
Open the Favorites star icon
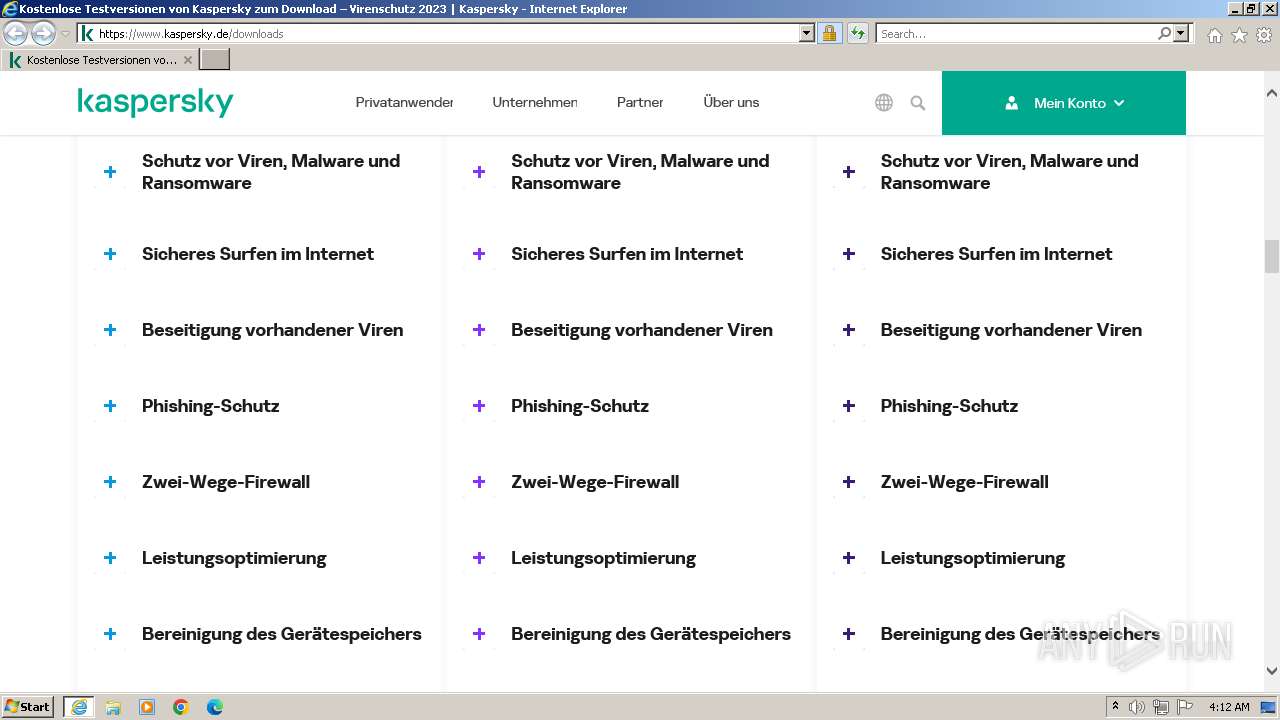pos(1239,35)
